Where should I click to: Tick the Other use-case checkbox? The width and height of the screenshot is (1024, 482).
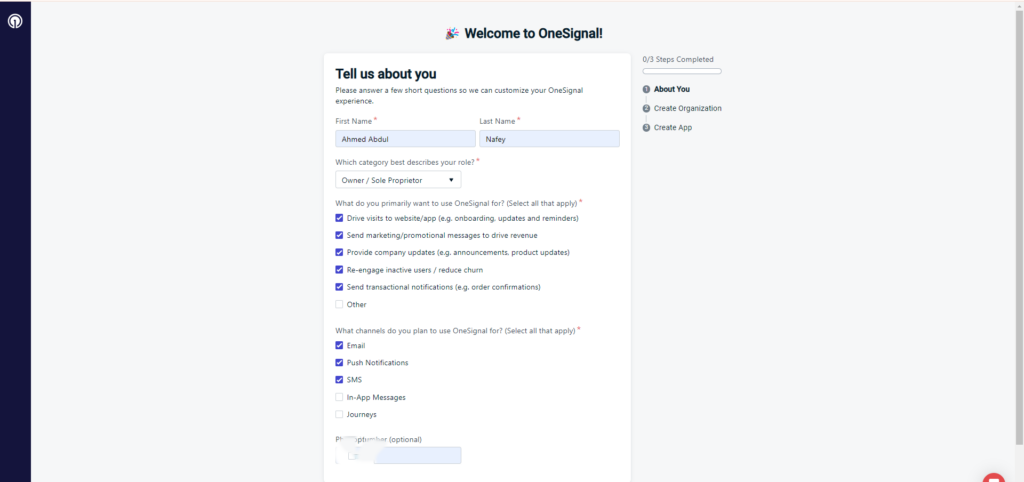339,304
